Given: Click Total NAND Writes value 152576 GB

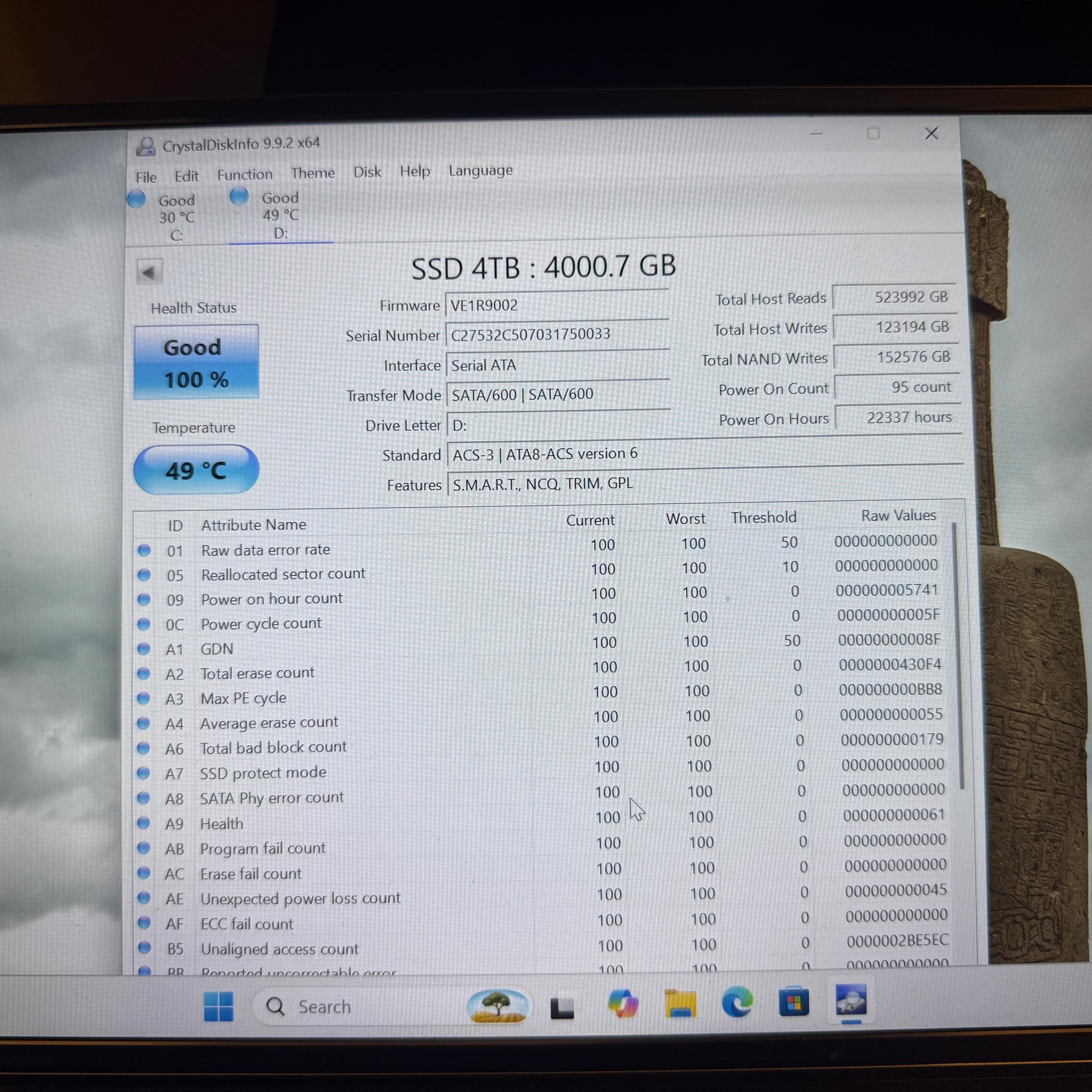Looking at the screenshot, I should tap(896, 357).
